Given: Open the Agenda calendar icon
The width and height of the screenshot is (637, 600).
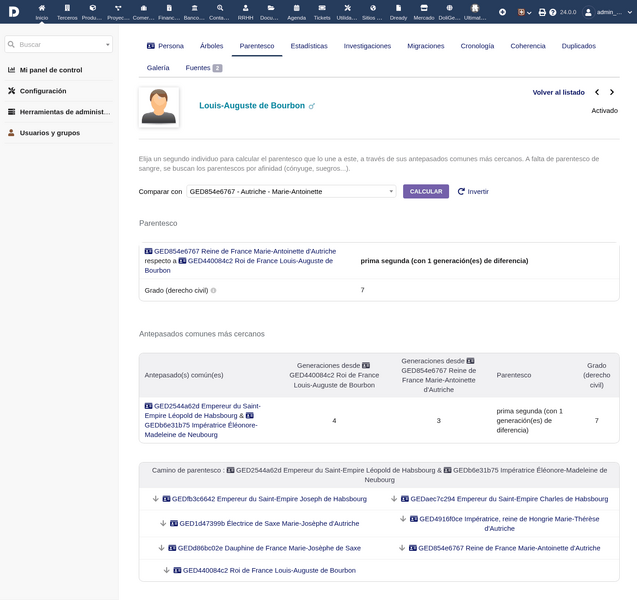Looking at the screenshot, I should 297,8.
